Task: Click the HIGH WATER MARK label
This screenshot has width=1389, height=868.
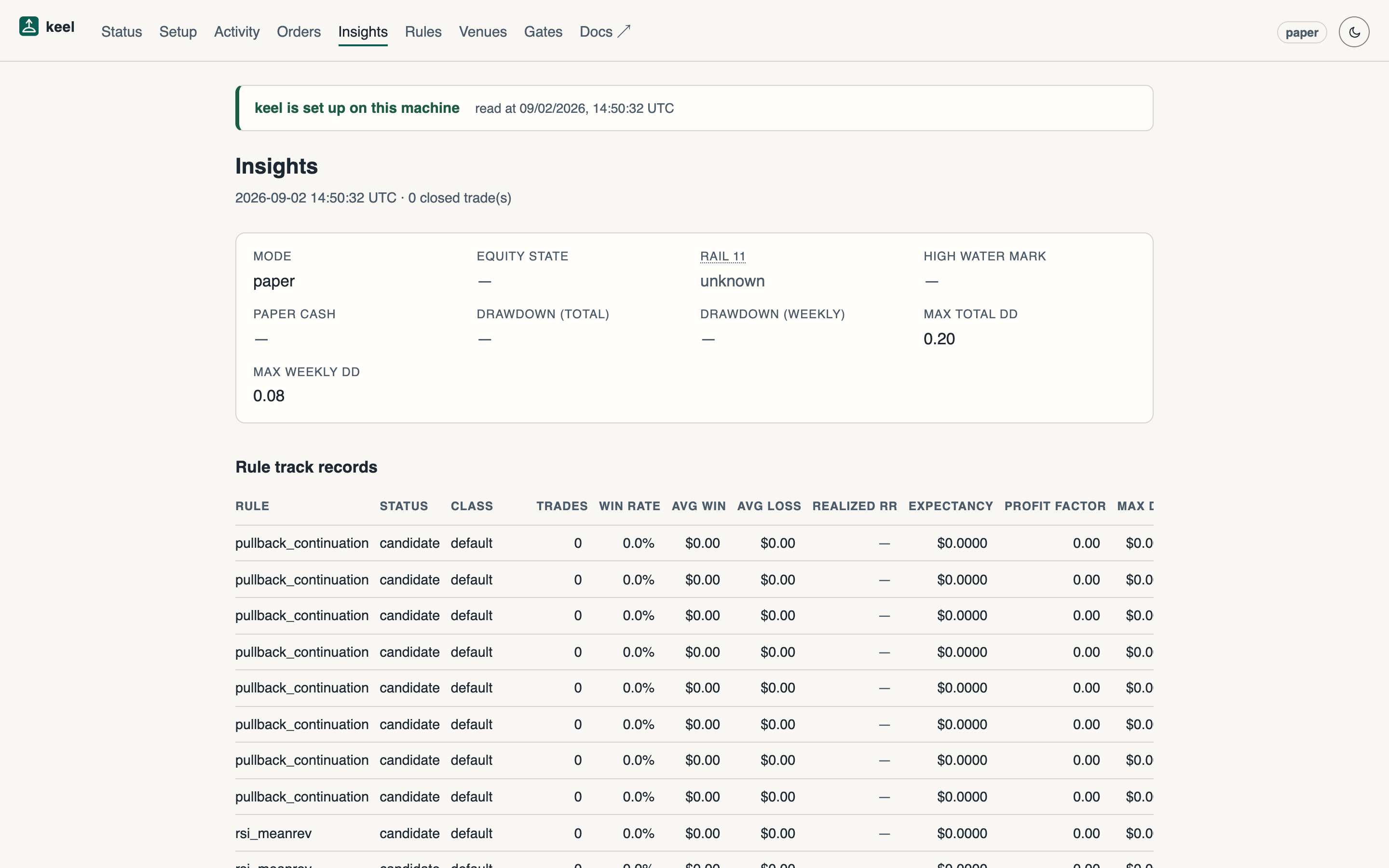Action: (985, 256)
